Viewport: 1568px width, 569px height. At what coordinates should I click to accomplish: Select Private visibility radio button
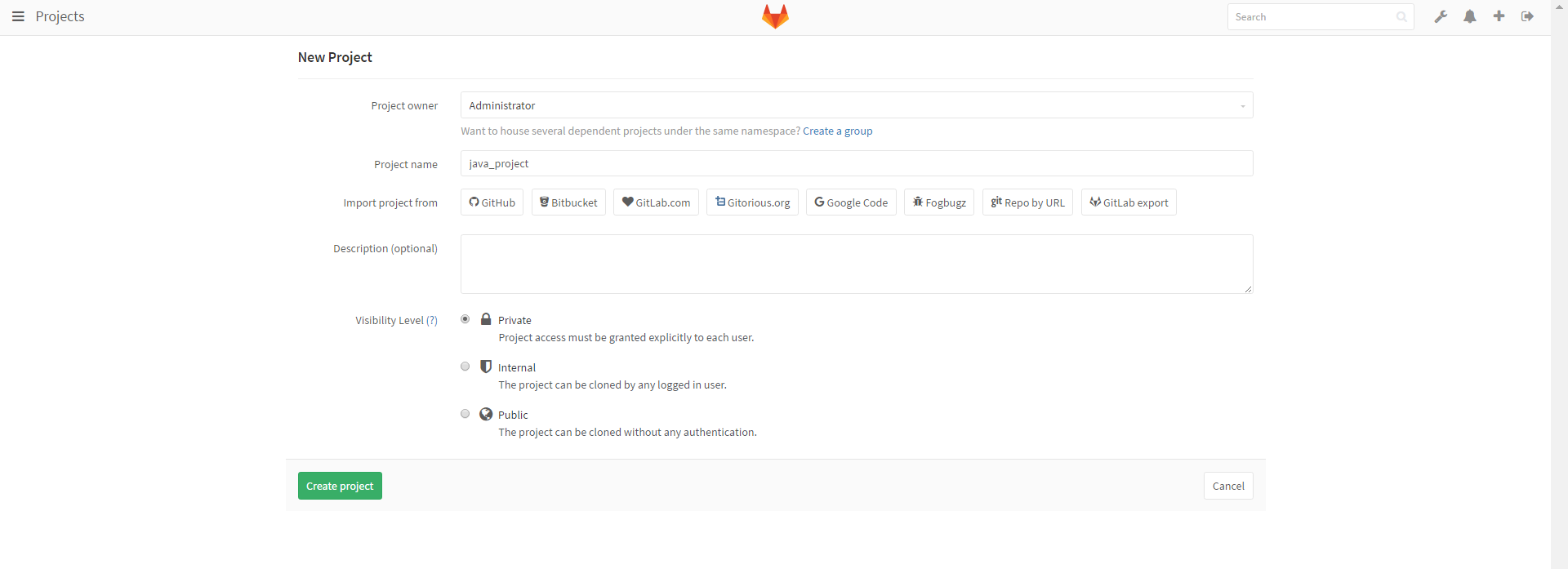pos(465,319)
